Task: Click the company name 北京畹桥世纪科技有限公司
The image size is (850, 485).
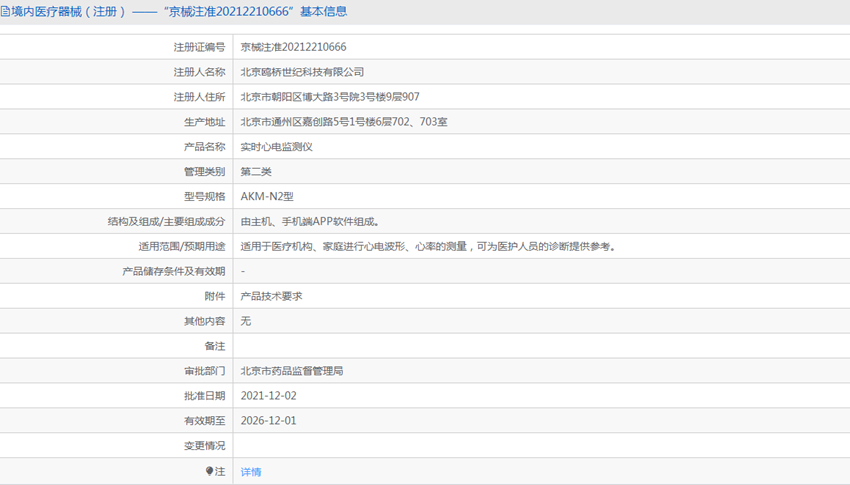Action: (x=302, y=72)
